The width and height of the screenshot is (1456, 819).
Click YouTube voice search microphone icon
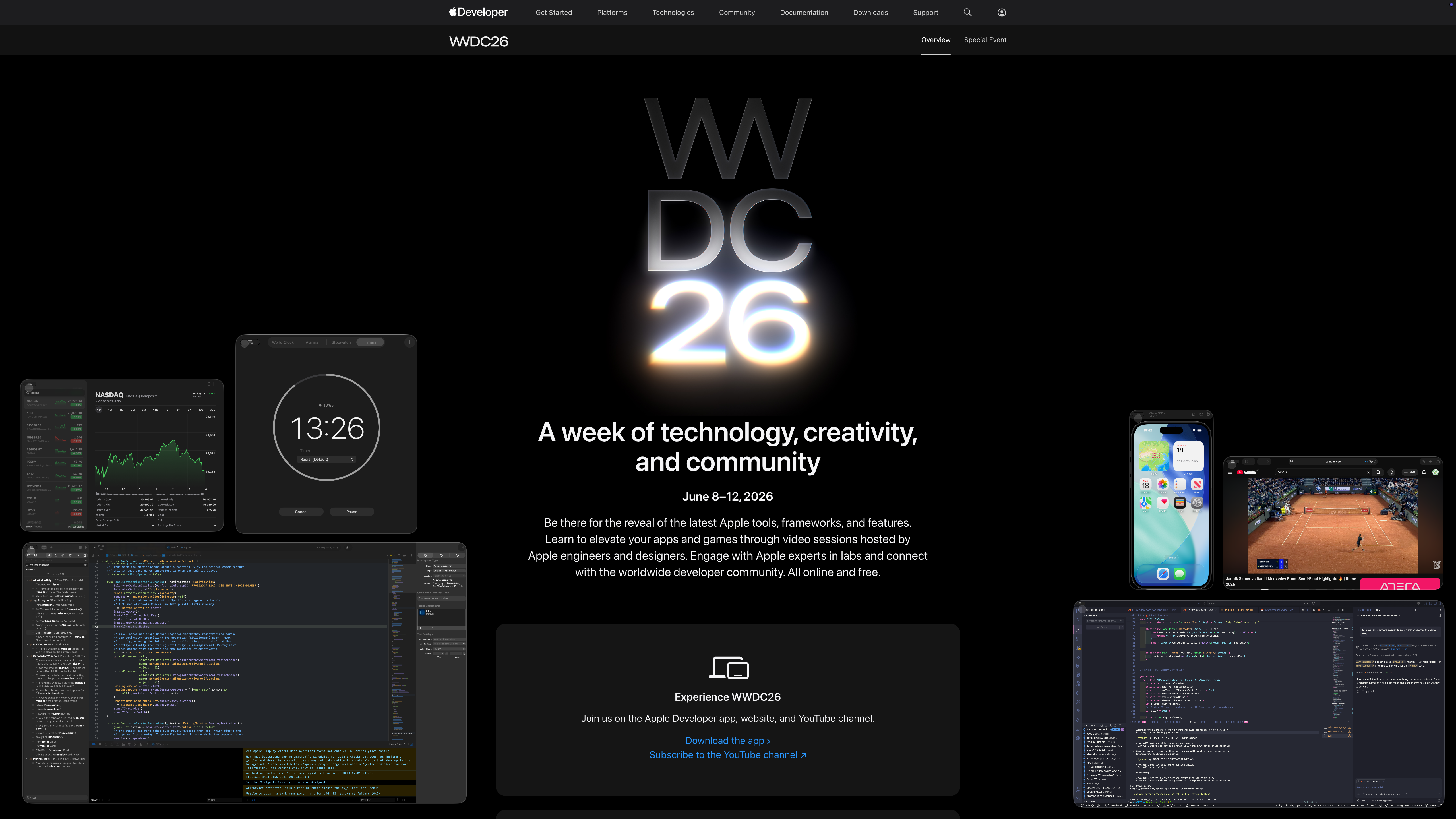[1391, 473]
